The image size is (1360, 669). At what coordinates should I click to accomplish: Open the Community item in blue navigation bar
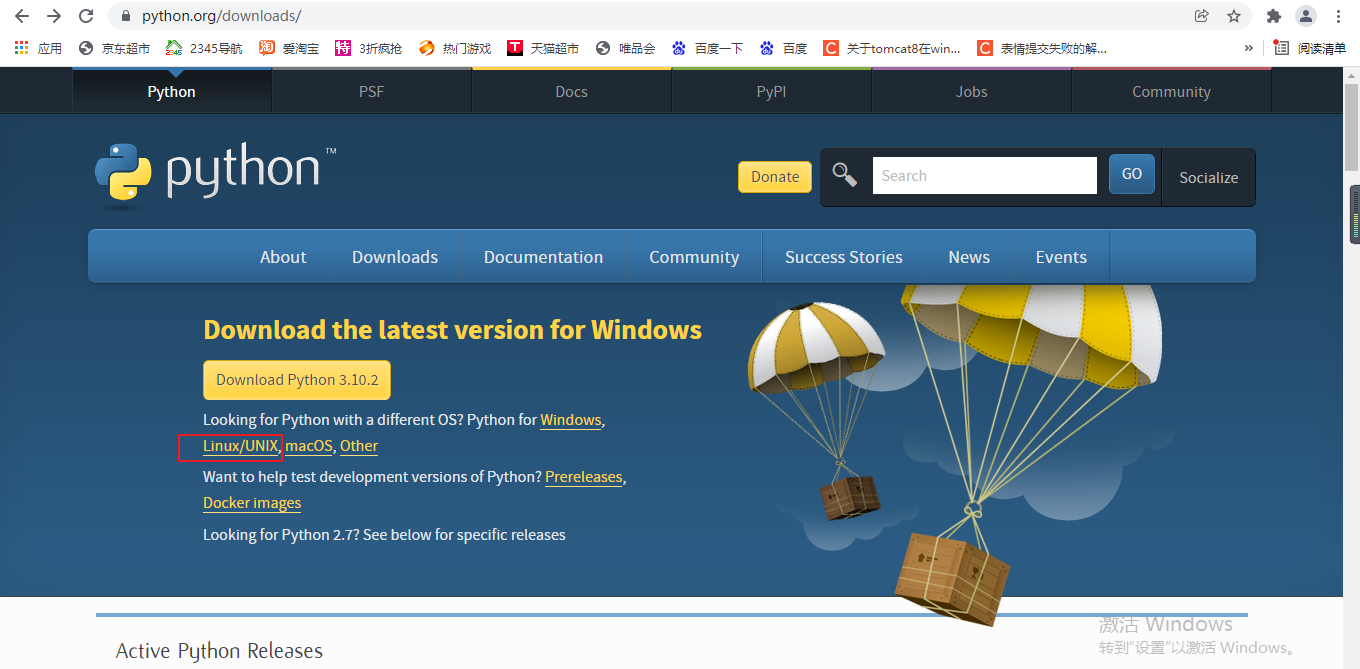694,257
